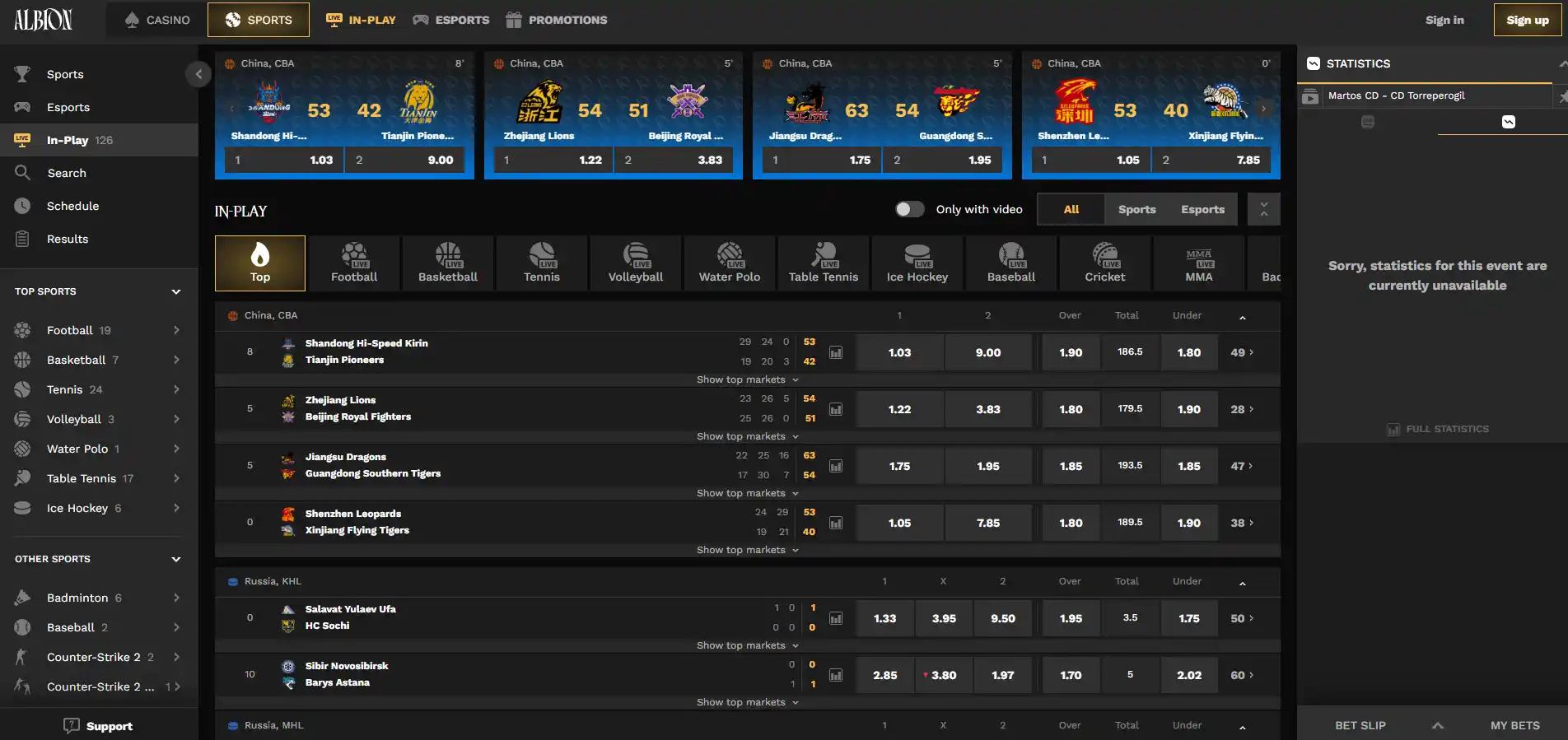The image size is (1568, 740).
Task: Select the Table Tennis live sport icon
Action: (x=824, y=263)
